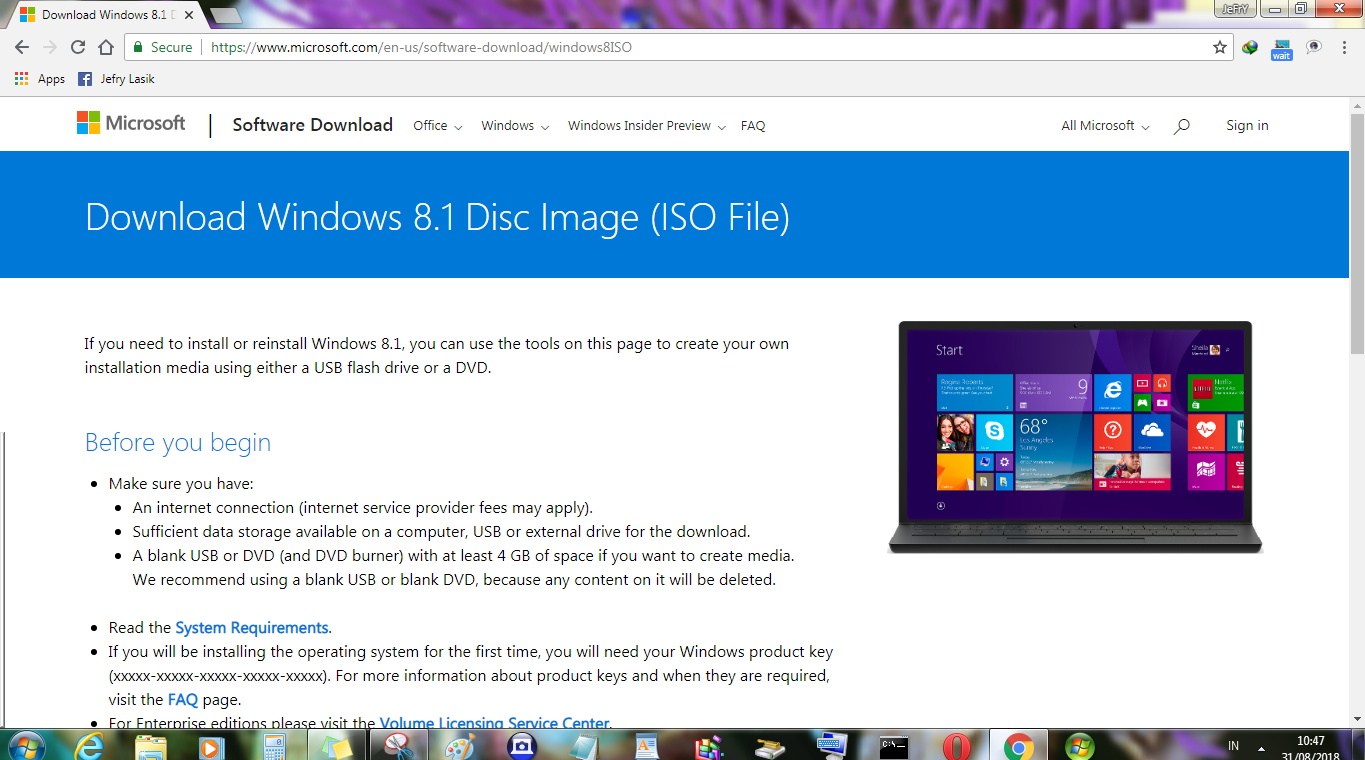Viewport: 1365px width, 760px height.
Task: Open the Chrome menu with three dots
Action: click(x=1343, y=47)
